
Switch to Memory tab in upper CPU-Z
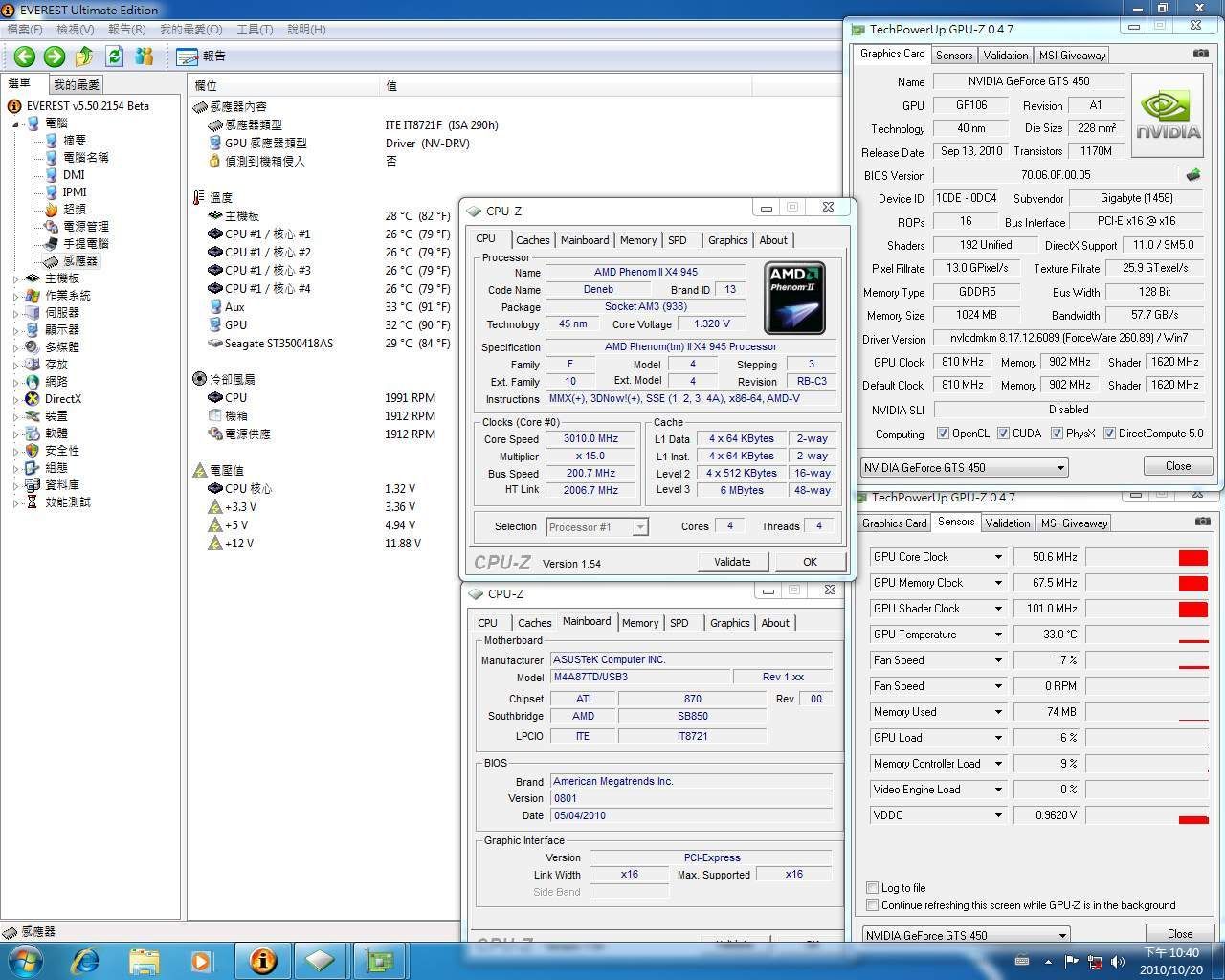(638, 240)
